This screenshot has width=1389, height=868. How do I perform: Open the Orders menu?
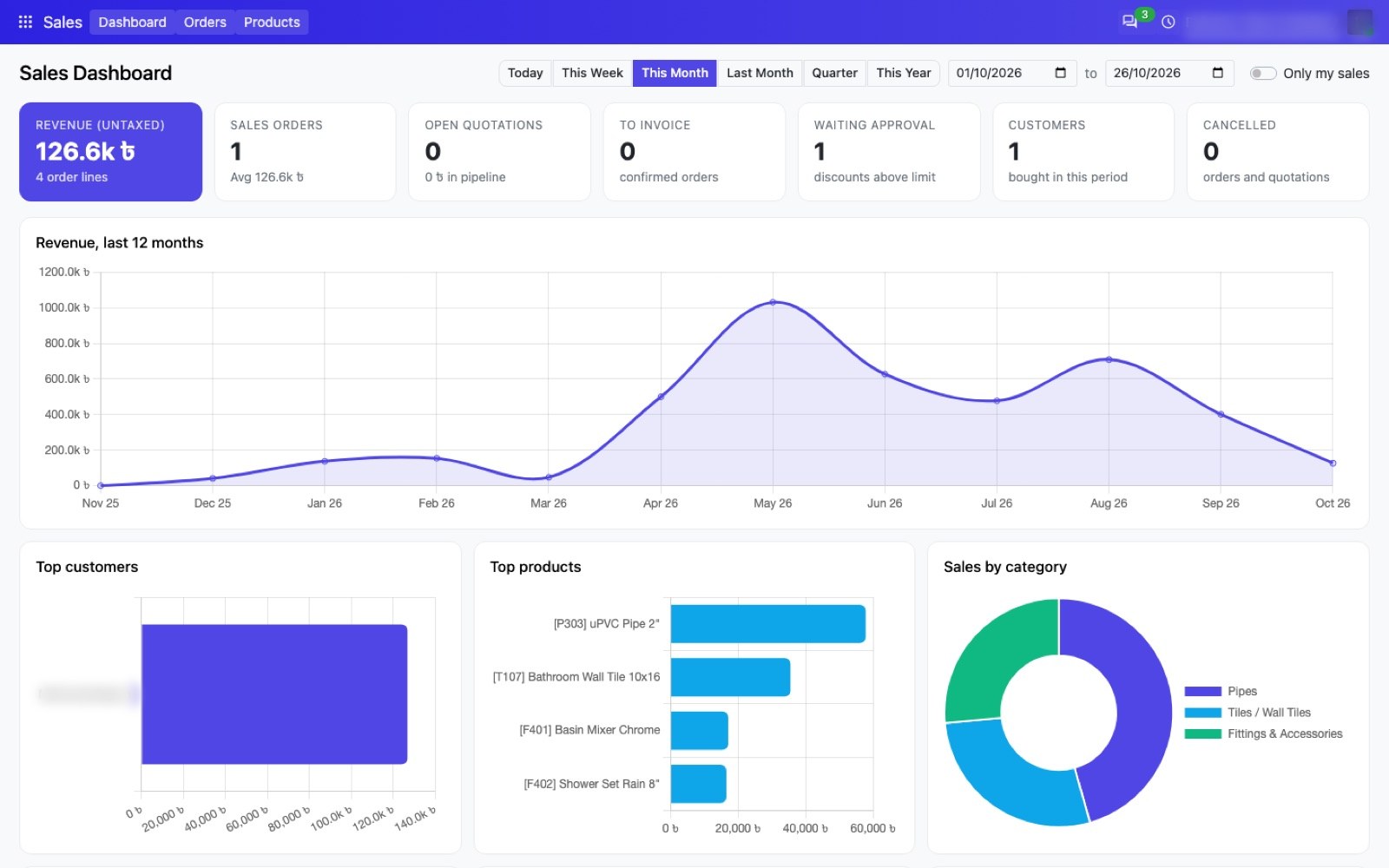coord(205,22)
